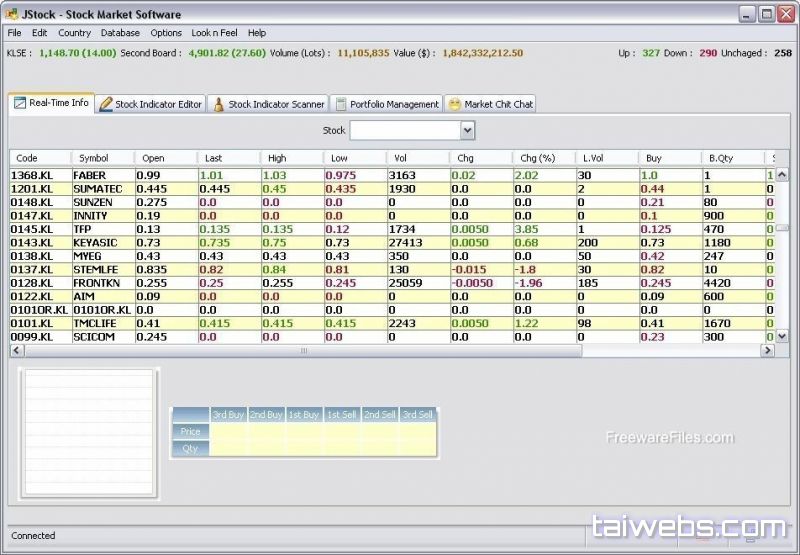
Task: Expand the Stock combo box dropdown arrow
Action: 467,131
